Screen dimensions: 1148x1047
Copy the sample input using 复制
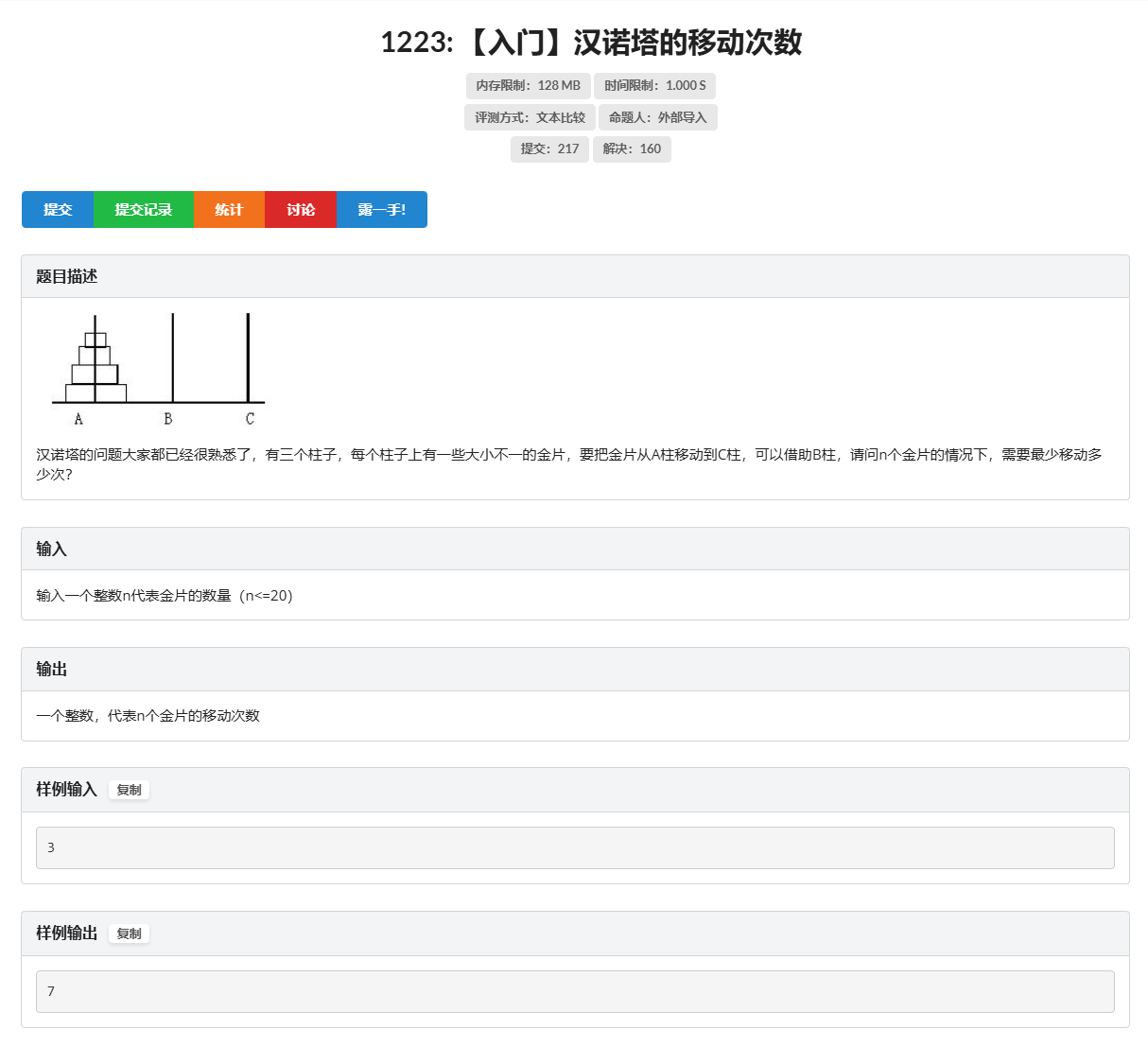coord(129,790)
